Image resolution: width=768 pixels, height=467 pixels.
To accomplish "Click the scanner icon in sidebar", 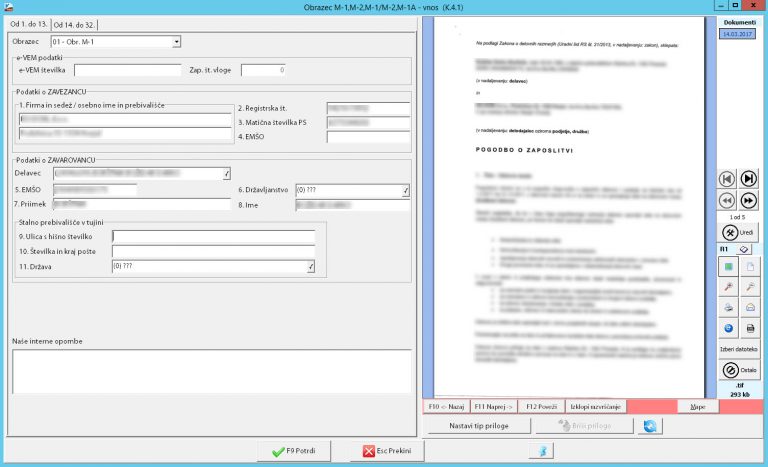I will click(x=750, y=307).
